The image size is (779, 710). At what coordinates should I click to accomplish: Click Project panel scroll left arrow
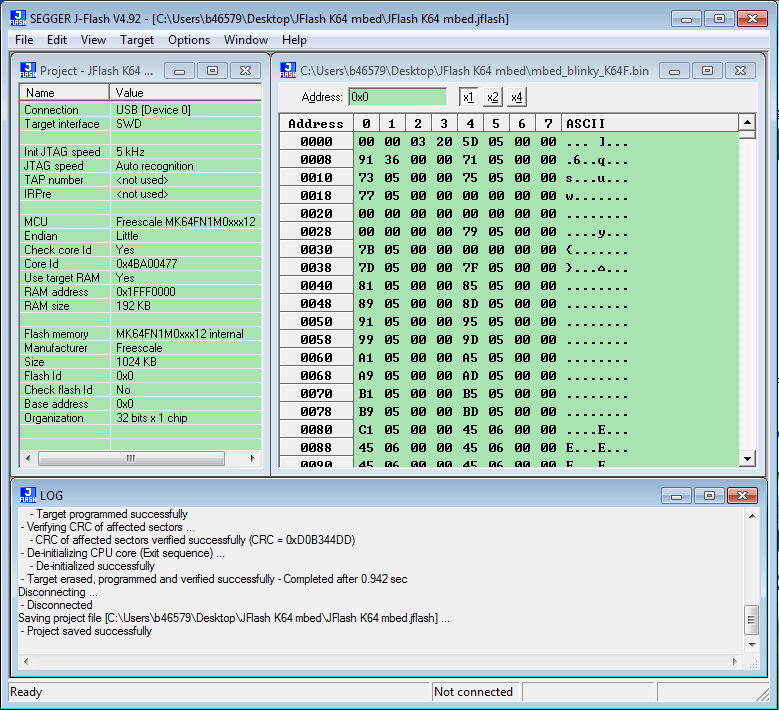tap(28, 458)
